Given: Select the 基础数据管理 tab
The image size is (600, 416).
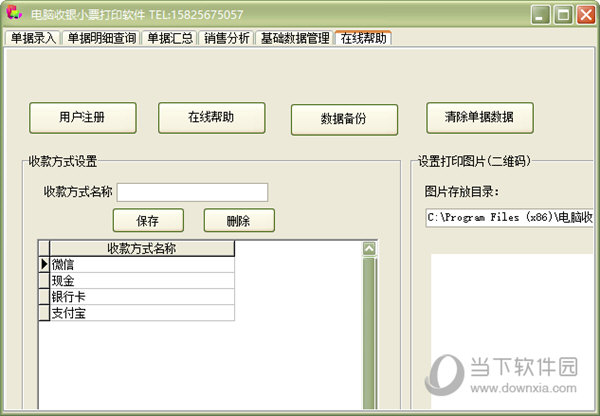Looking at the screenshot, I should point(295,38).
